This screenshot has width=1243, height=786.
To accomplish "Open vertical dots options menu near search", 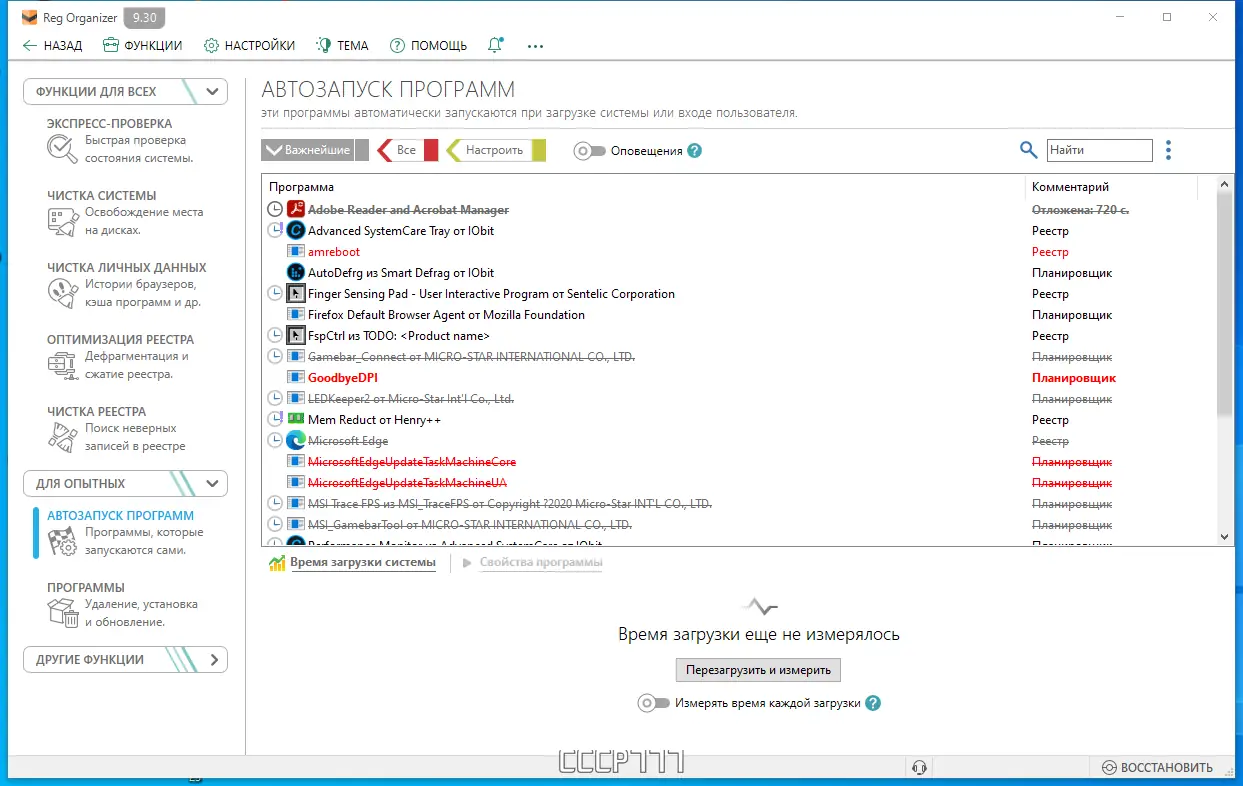I will pos(1168,150).
